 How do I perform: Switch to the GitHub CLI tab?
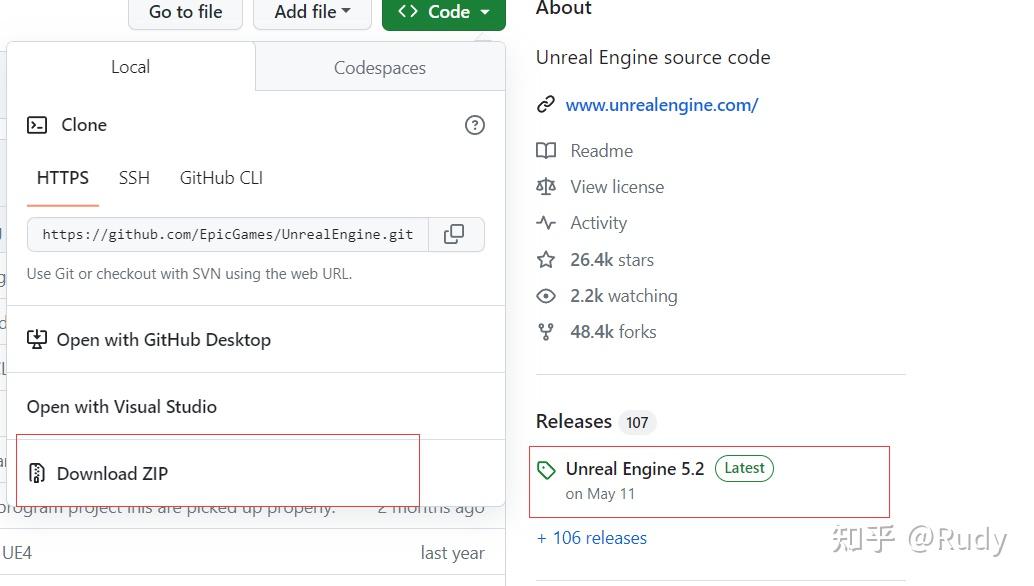pos(220,177)
